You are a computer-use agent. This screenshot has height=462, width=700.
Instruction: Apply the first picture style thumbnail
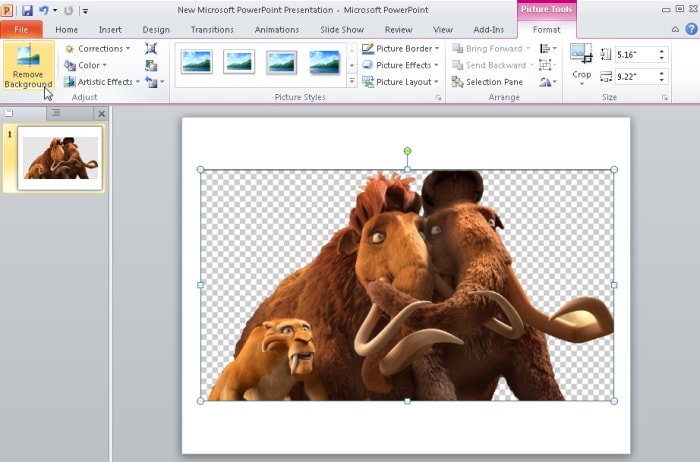(x=196, y=62)
